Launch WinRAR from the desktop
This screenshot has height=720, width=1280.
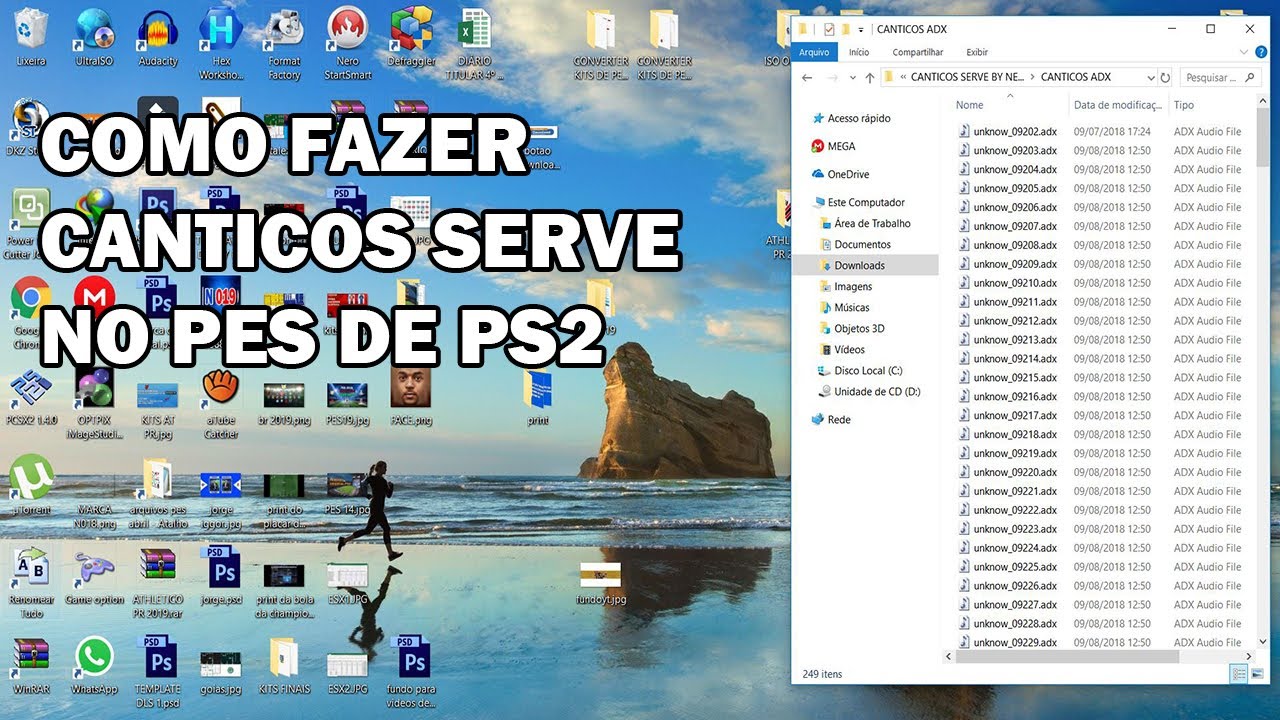31,666
